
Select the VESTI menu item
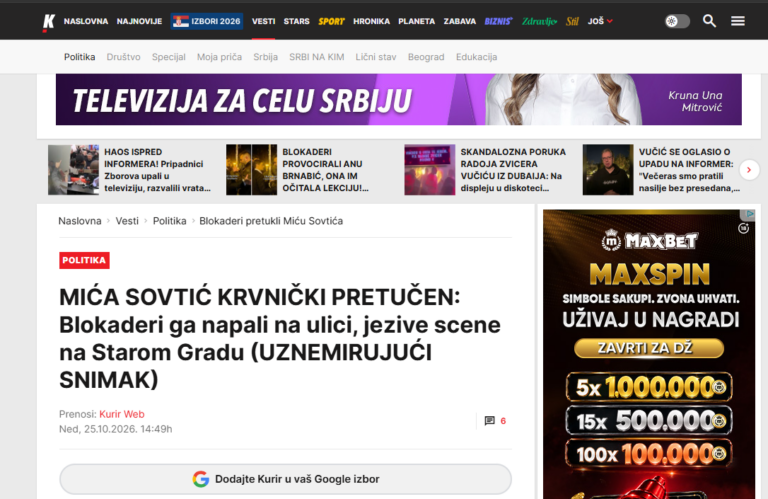click(264, 21)
